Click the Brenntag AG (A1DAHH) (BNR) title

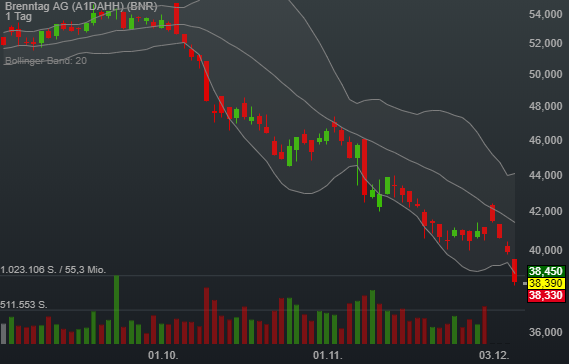point(81,6)
